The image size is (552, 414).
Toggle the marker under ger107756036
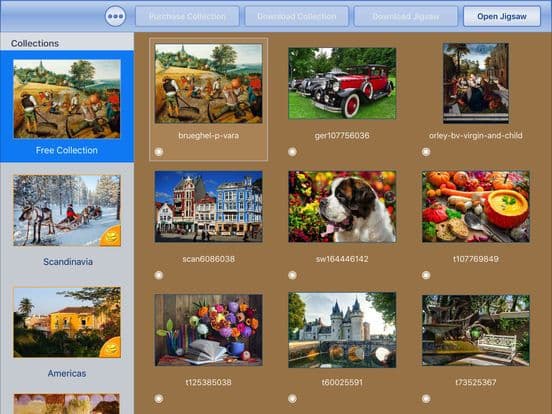[292, 152]
